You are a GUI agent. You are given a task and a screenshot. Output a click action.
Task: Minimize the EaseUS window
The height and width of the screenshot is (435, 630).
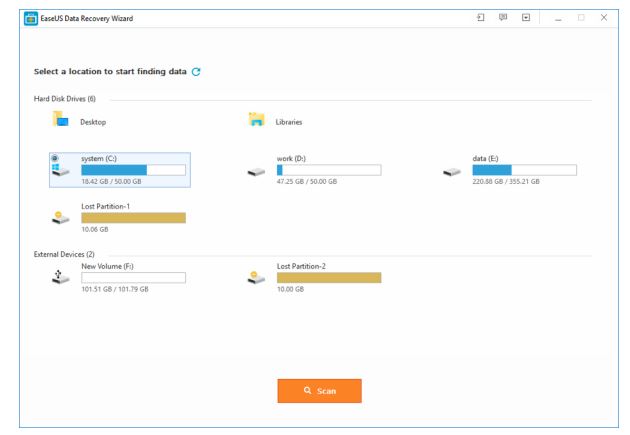[x=558, y=18]
